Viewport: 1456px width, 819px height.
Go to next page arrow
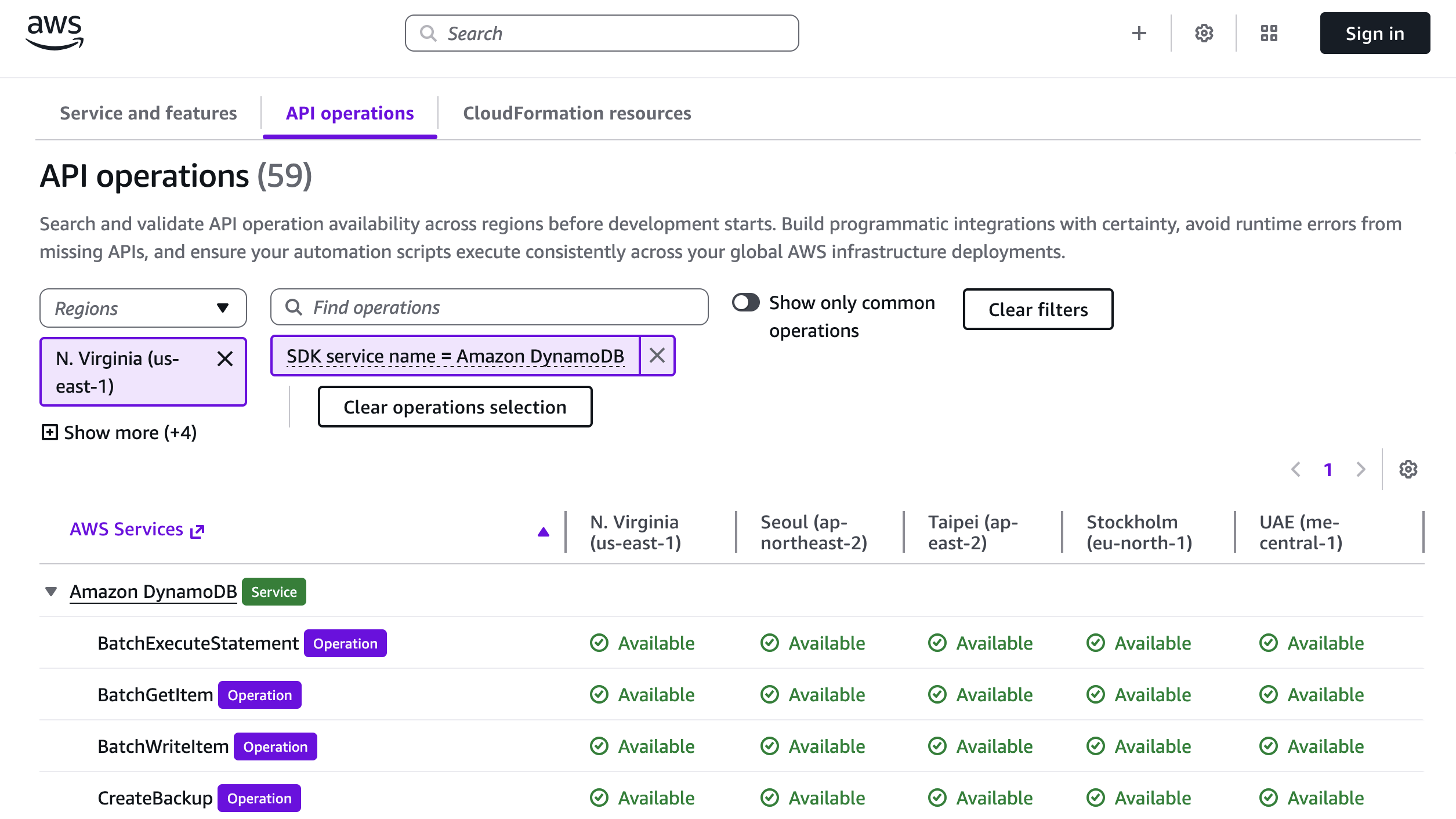point(1360,469)
